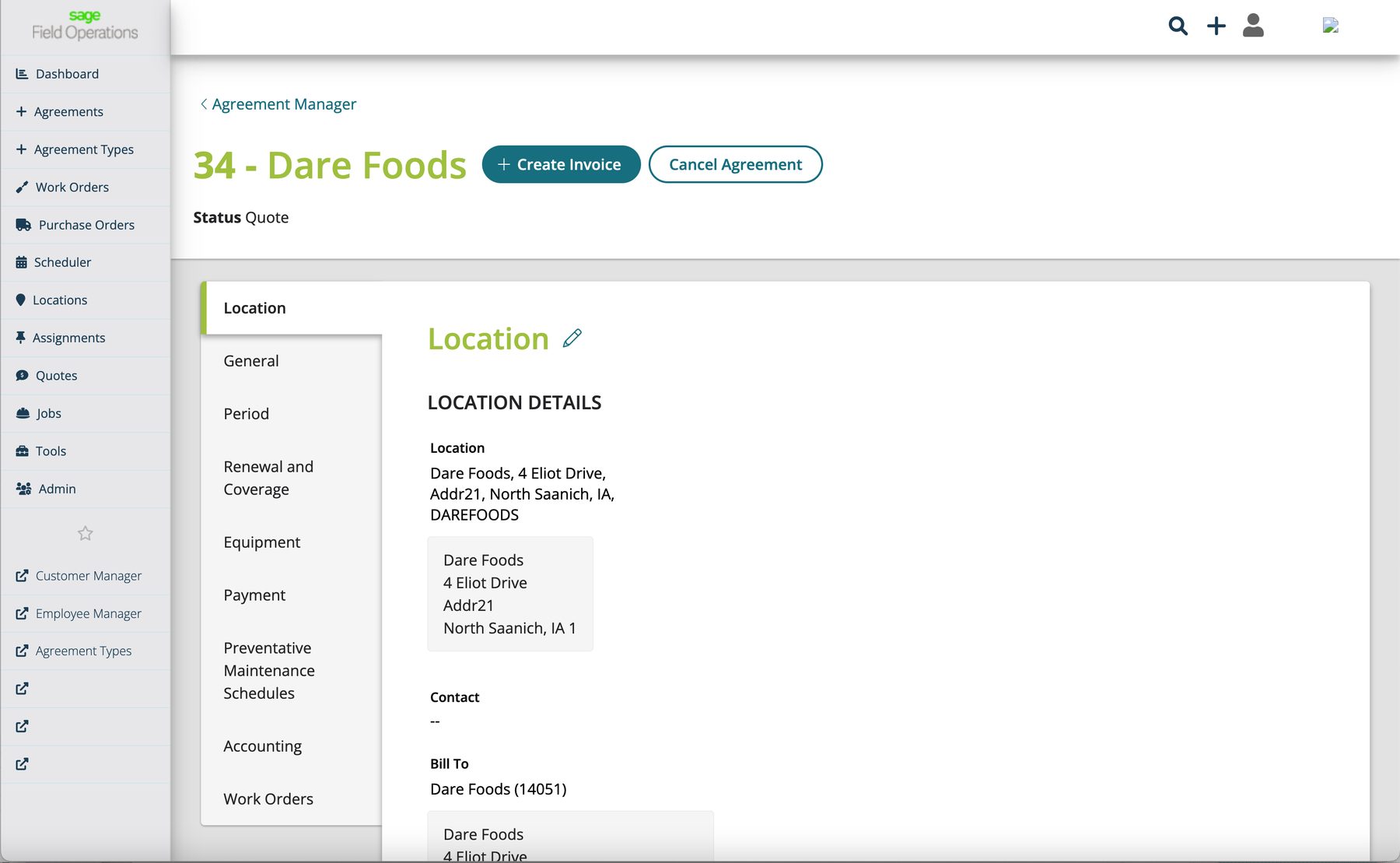The width and height of the screenshot is (1400, 863).
Task: Click the Work Orders wrench icon
Action: click(22, 187)
